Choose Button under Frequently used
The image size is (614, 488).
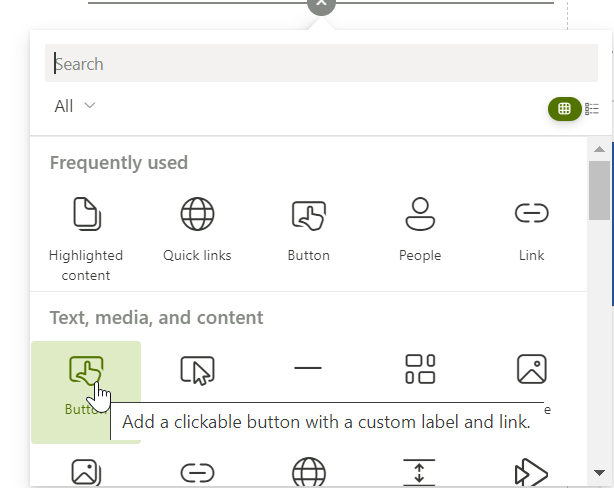coord(308,230)
